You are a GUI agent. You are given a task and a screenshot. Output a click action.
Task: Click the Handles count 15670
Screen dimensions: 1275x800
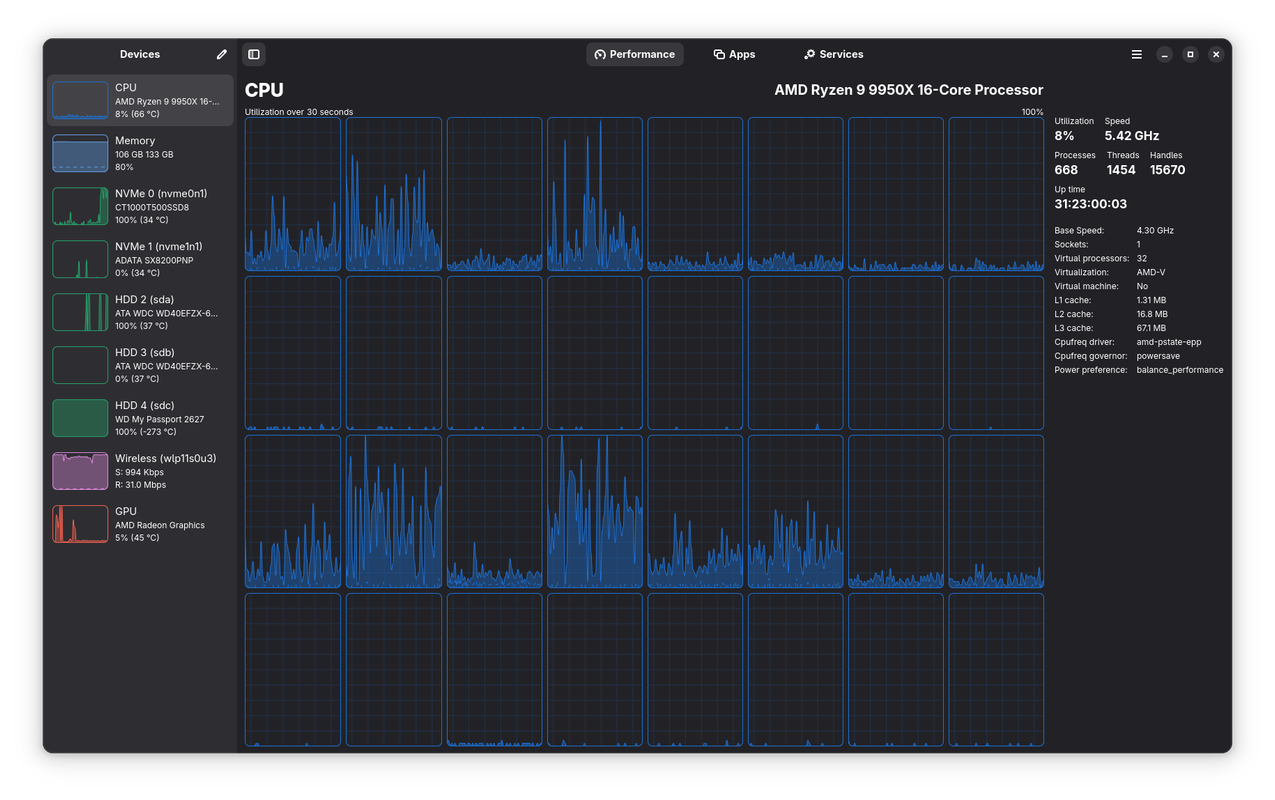(x=1168, y=170)
